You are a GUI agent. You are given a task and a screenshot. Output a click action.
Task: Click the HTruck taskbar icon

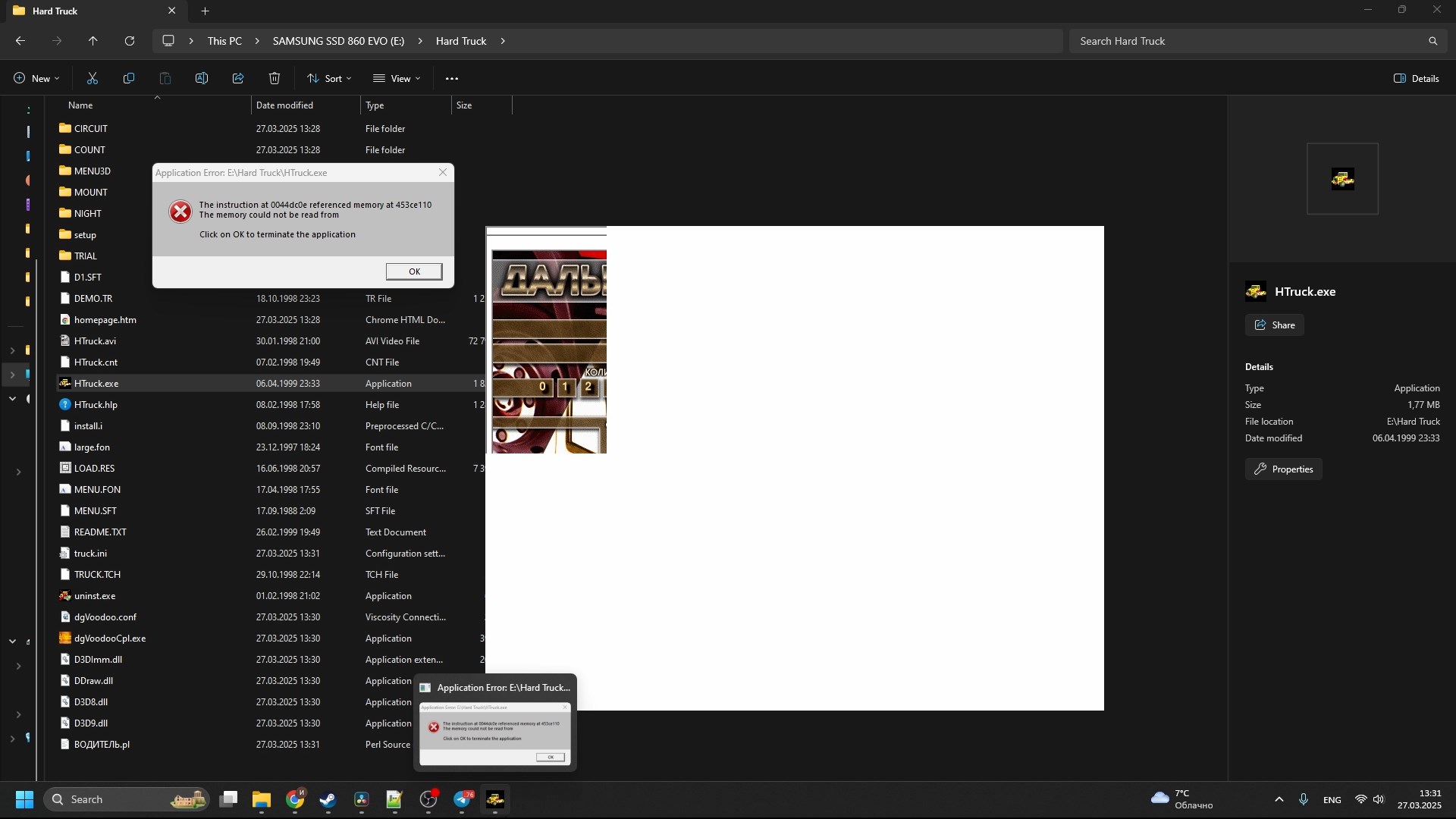(495, 799)
